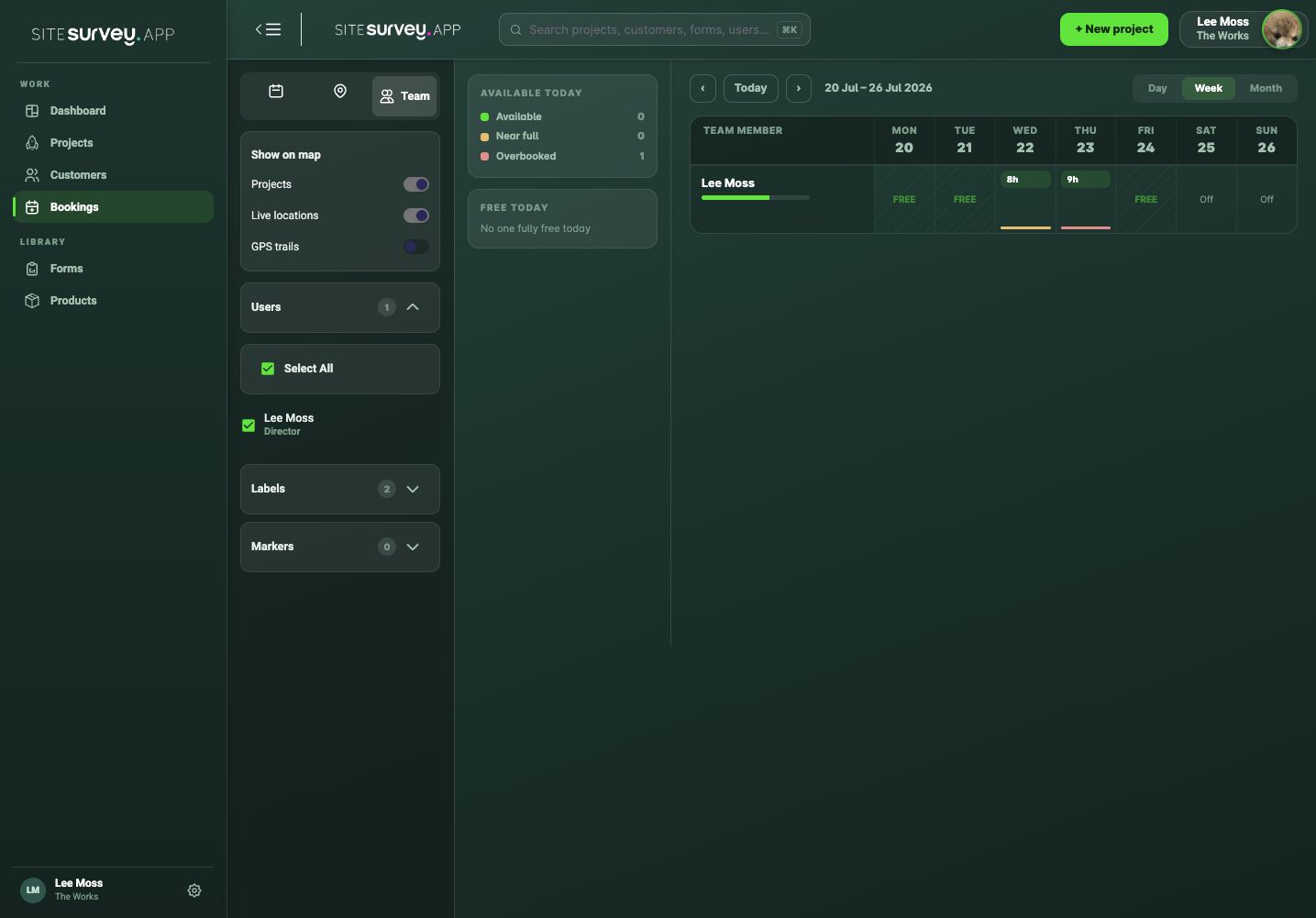Screen dimensions: 1316x918
Task: Click the date range 20 Jul–26 Jul 2026
Action: tap(879, 88)
